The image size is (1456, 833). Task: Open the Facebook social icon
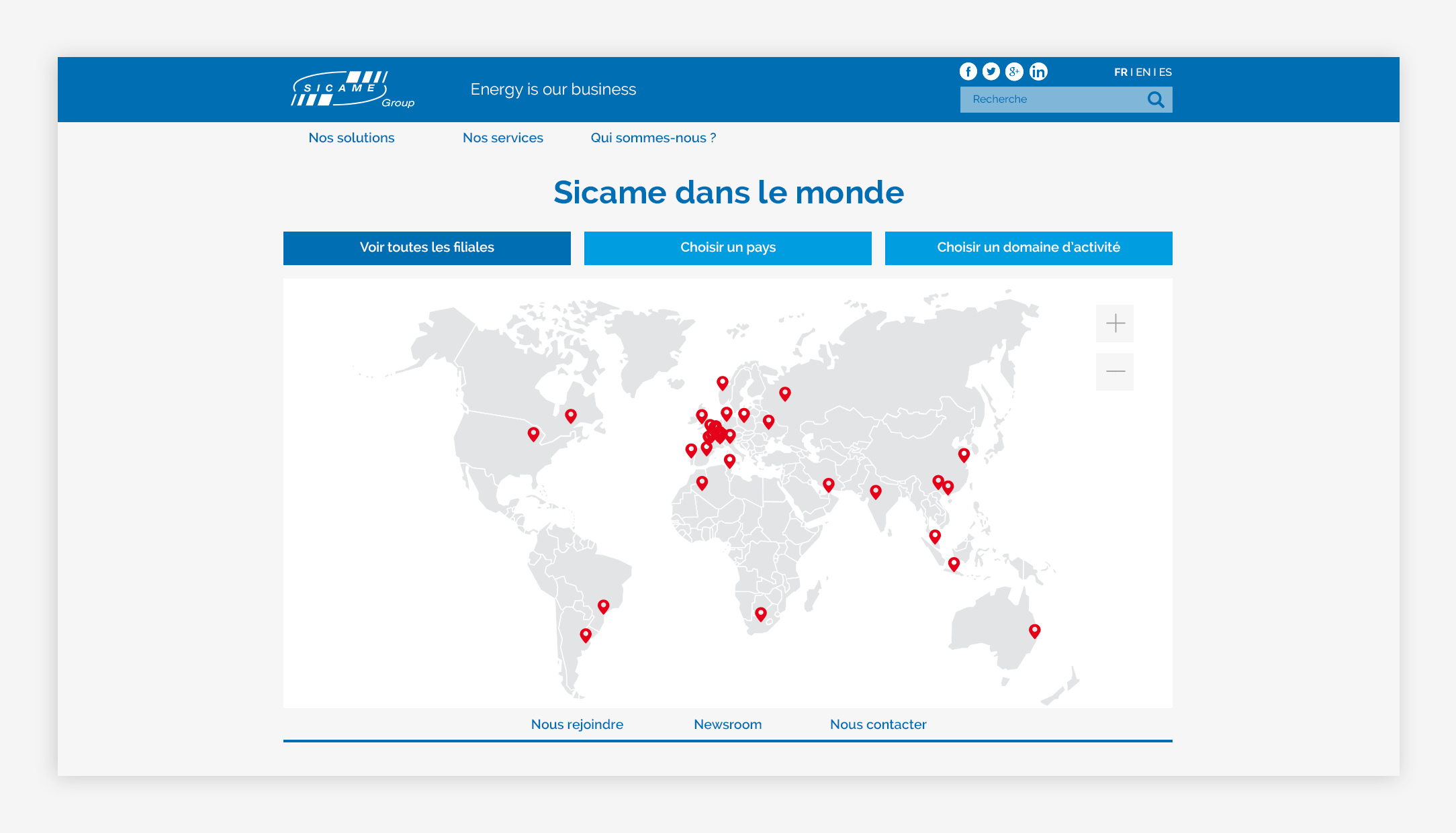tap(968, 71)
